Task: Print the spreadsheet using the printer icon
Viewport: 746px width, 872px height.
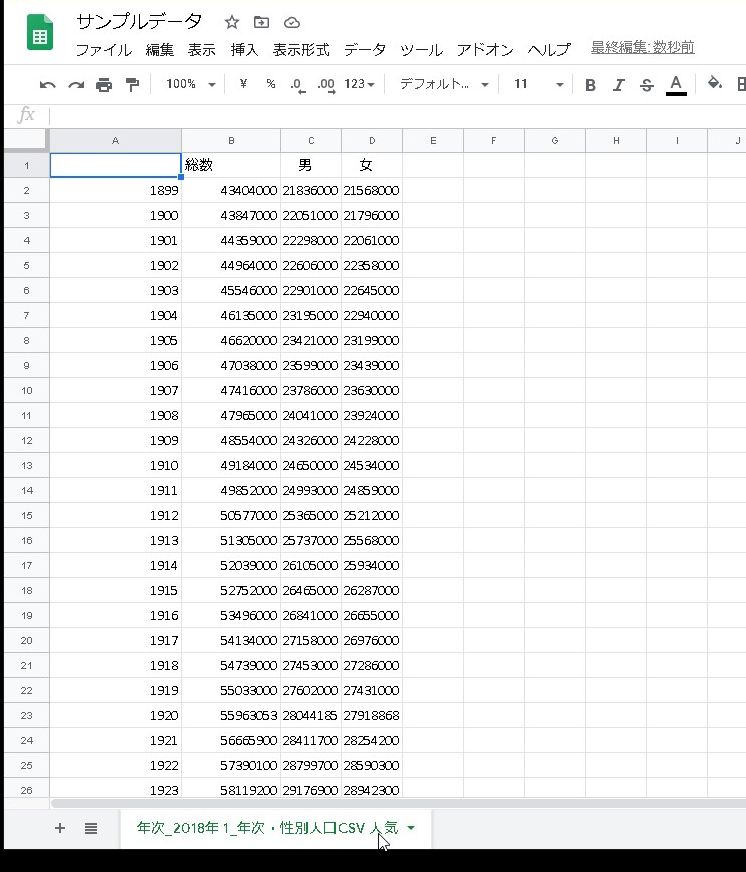Action: 104,85
